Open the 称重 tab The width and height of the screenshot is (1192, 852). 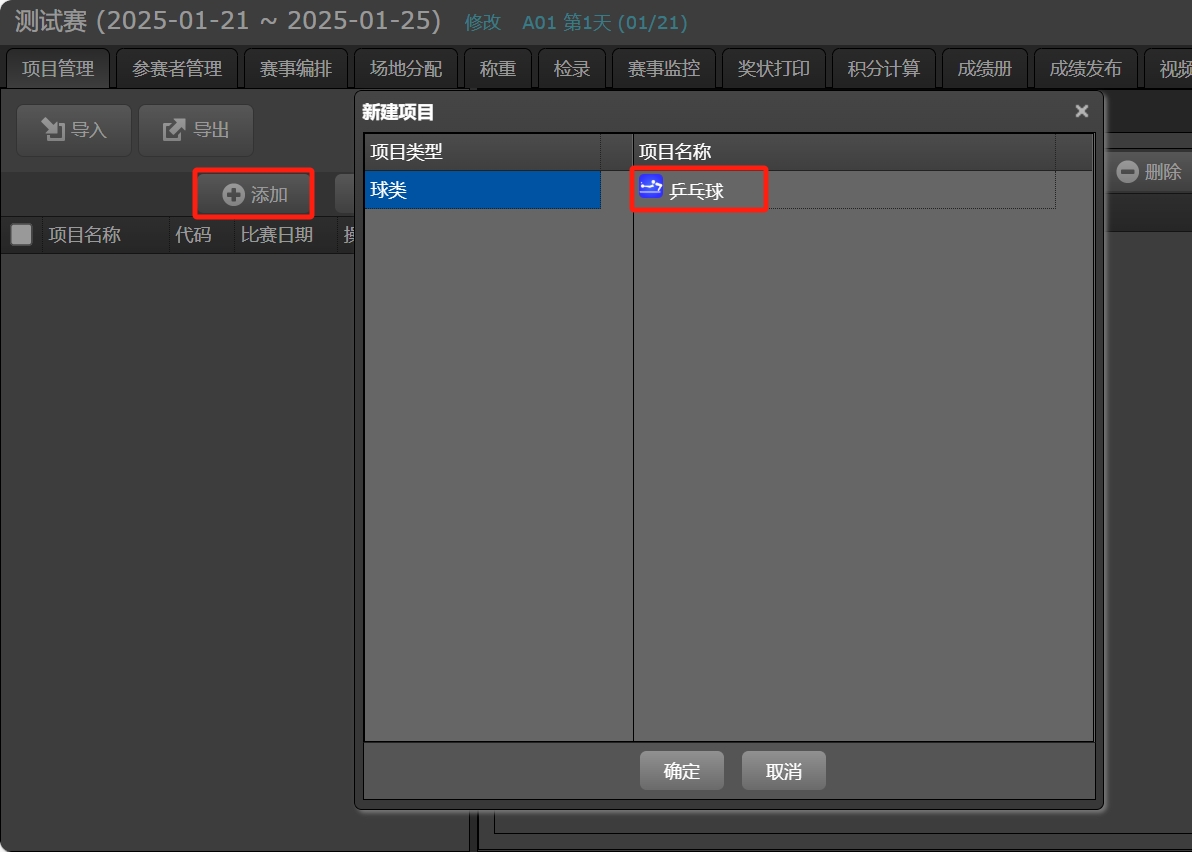[498, 68]
